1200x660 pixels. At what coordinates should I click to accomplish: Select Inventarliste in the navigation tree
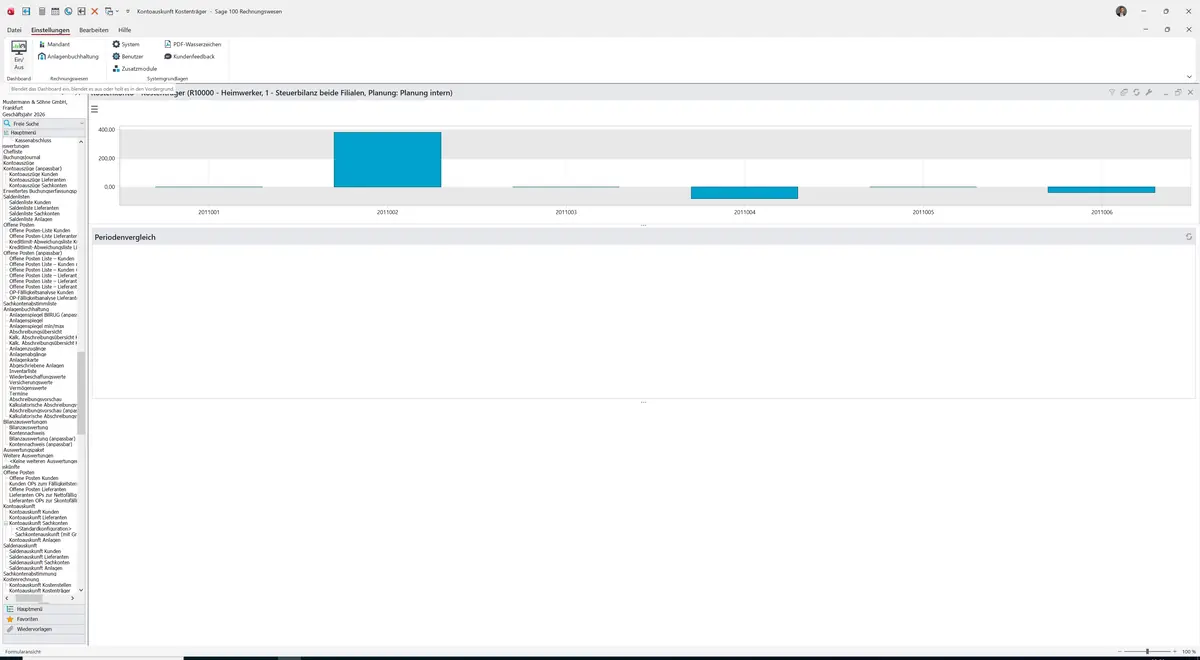click(24, 371)
